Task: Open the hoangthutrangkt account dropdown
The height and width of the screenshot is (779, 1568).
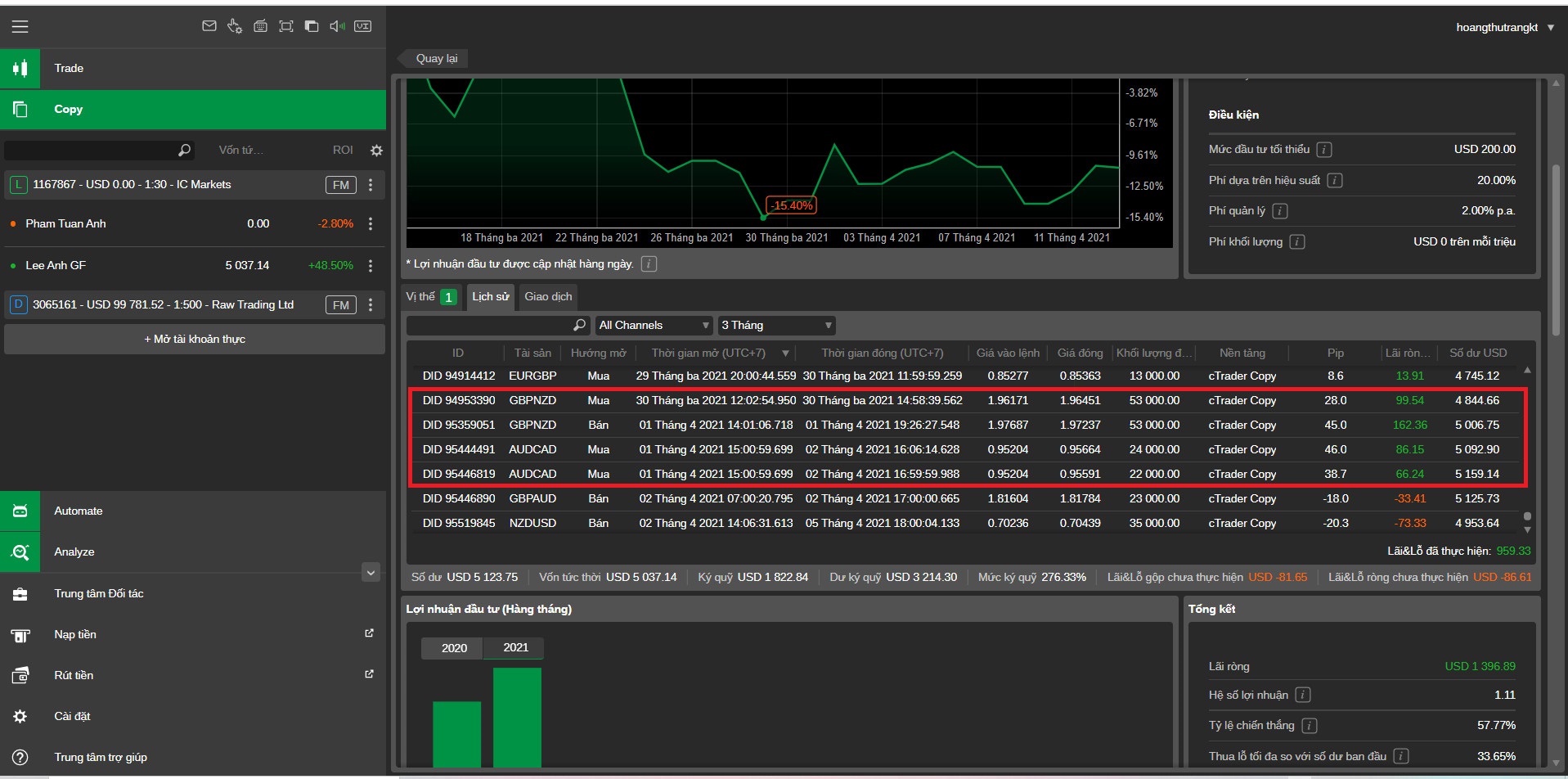Action: coord(1504,27)
